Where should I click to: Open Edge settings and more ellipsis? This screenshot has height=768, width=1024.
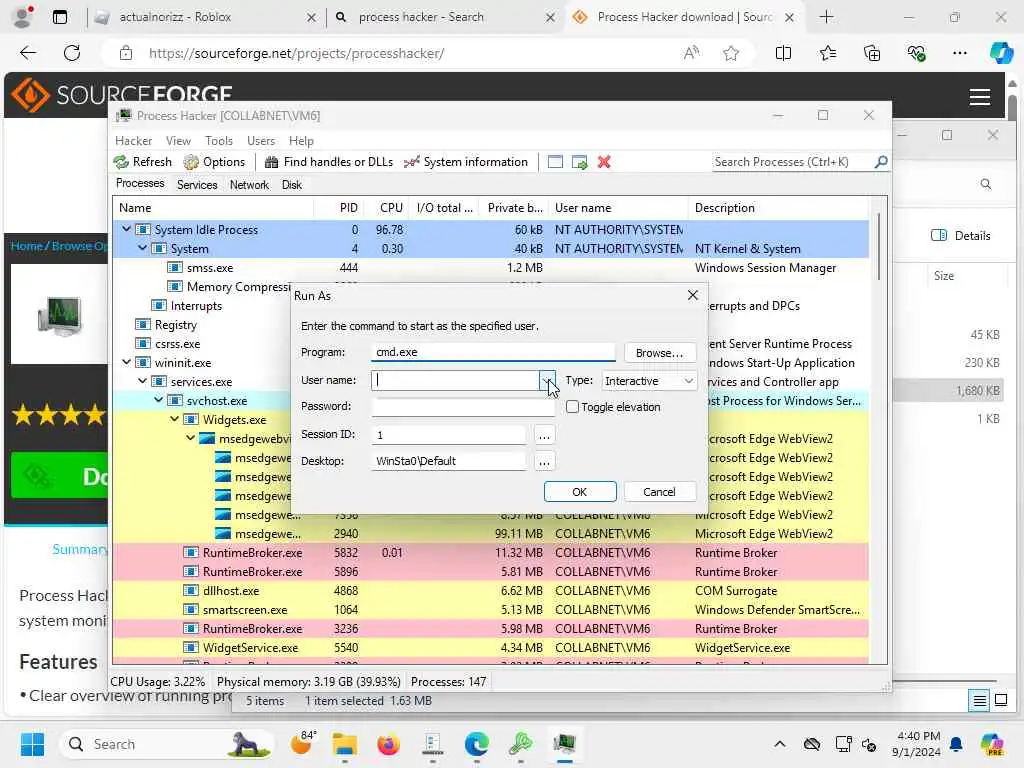959,53
